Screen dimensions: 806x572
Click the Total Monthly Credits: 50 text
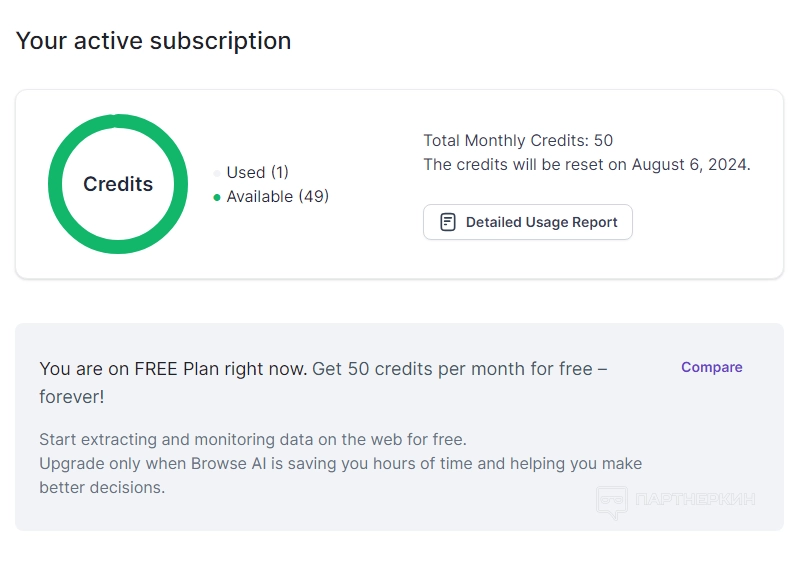(x=518, y=141)
